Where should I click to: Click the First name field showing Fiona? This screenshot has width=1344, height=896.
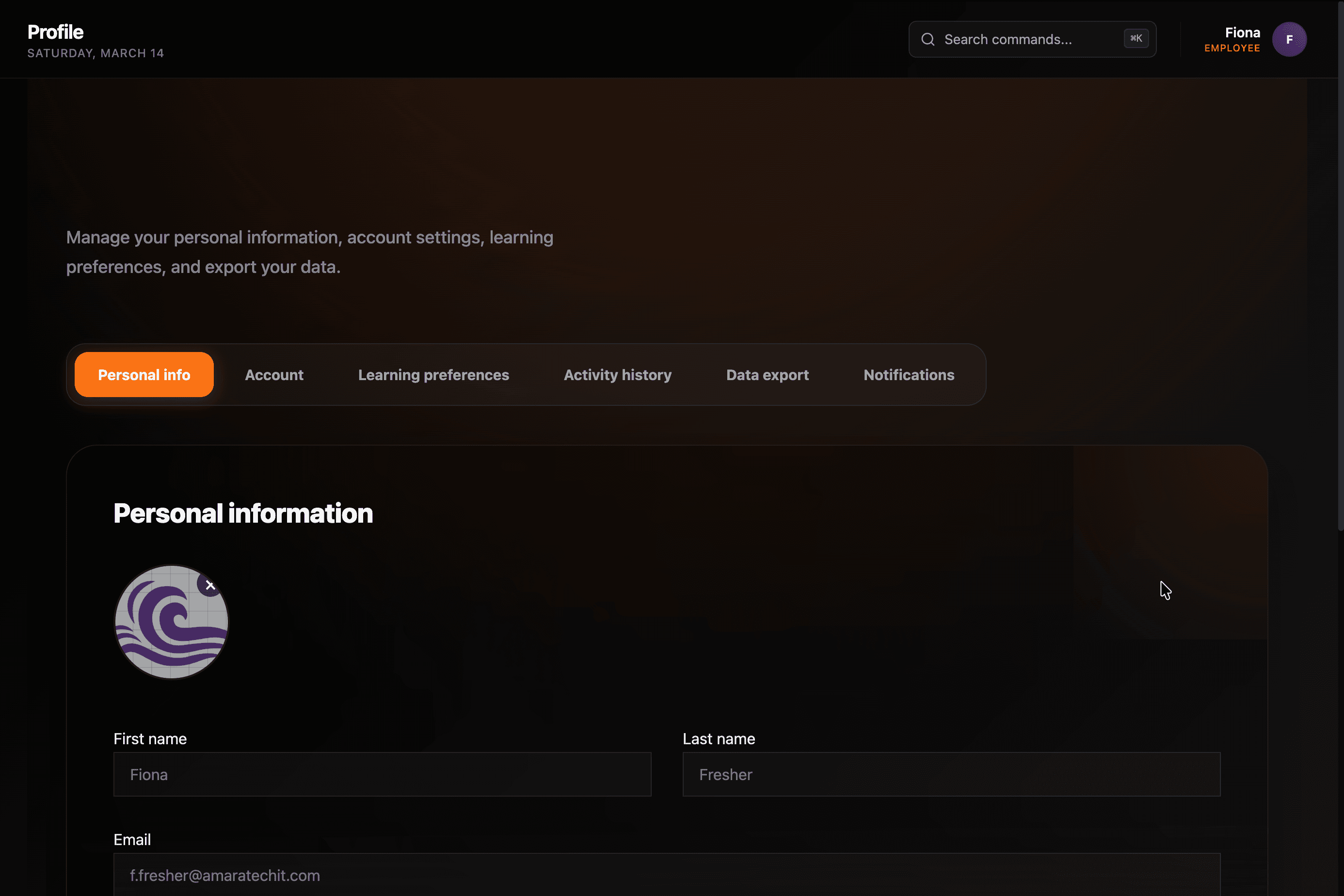[382, 774]
